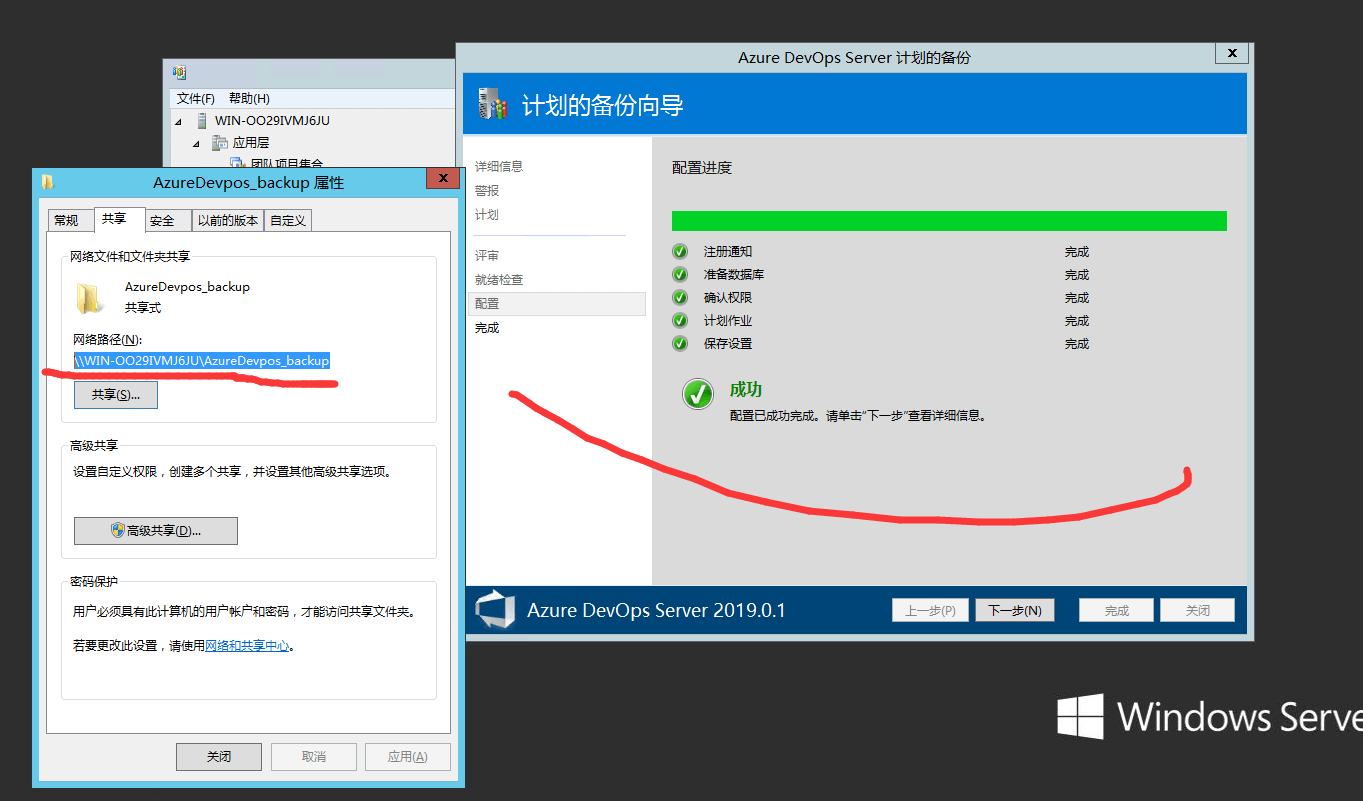Click the green check beside 注册通知
Screen dimensions: 1363x801
pos(680,252)
